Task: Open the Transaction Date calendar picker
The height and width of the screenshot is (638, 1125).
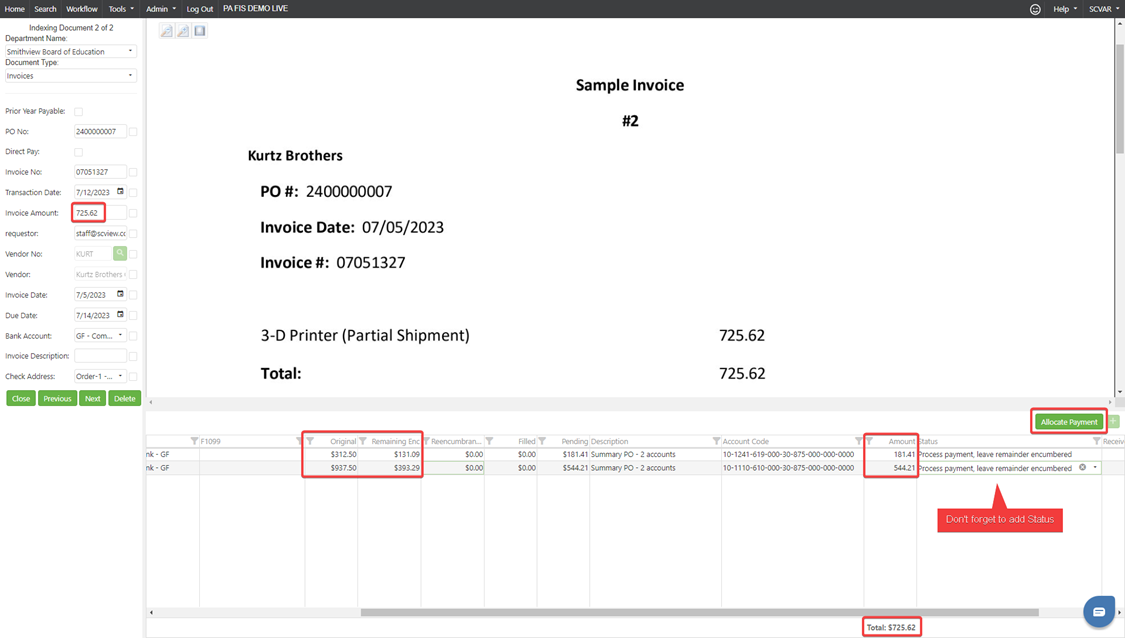Action: point(120,192)
